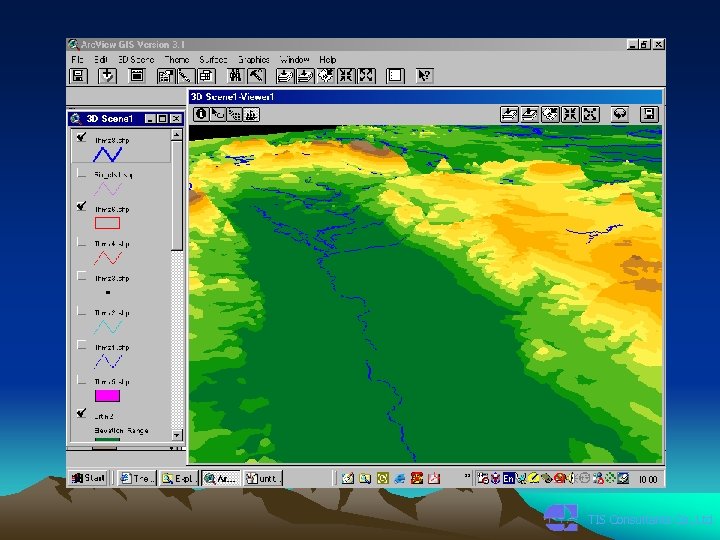Click the Edit Legend icon in main toolbar

pyautogui.click(x=166, y=76)
